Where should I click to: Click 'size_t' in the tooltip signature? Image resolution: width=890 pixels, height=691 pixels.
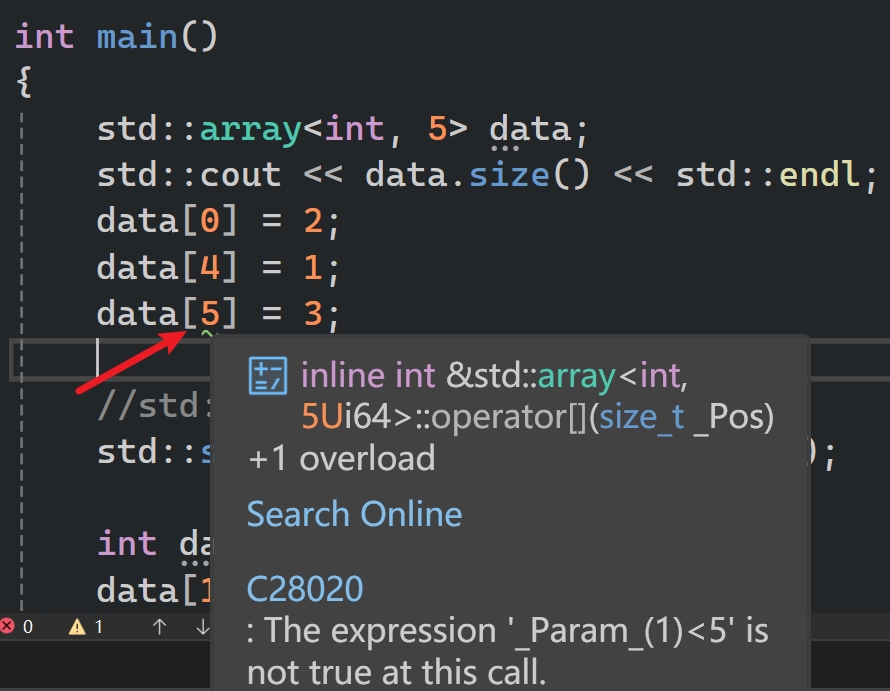pyautogui.click(x=645, y=417)
